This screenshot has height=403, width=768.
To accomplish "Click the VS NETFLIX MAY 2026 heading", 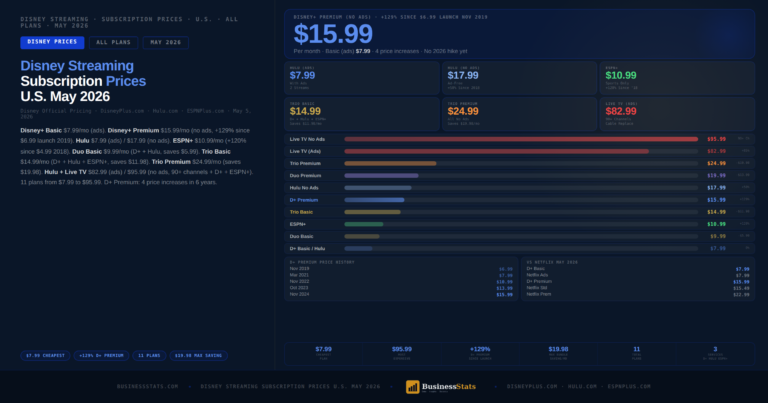I will (x=552, y=262).
